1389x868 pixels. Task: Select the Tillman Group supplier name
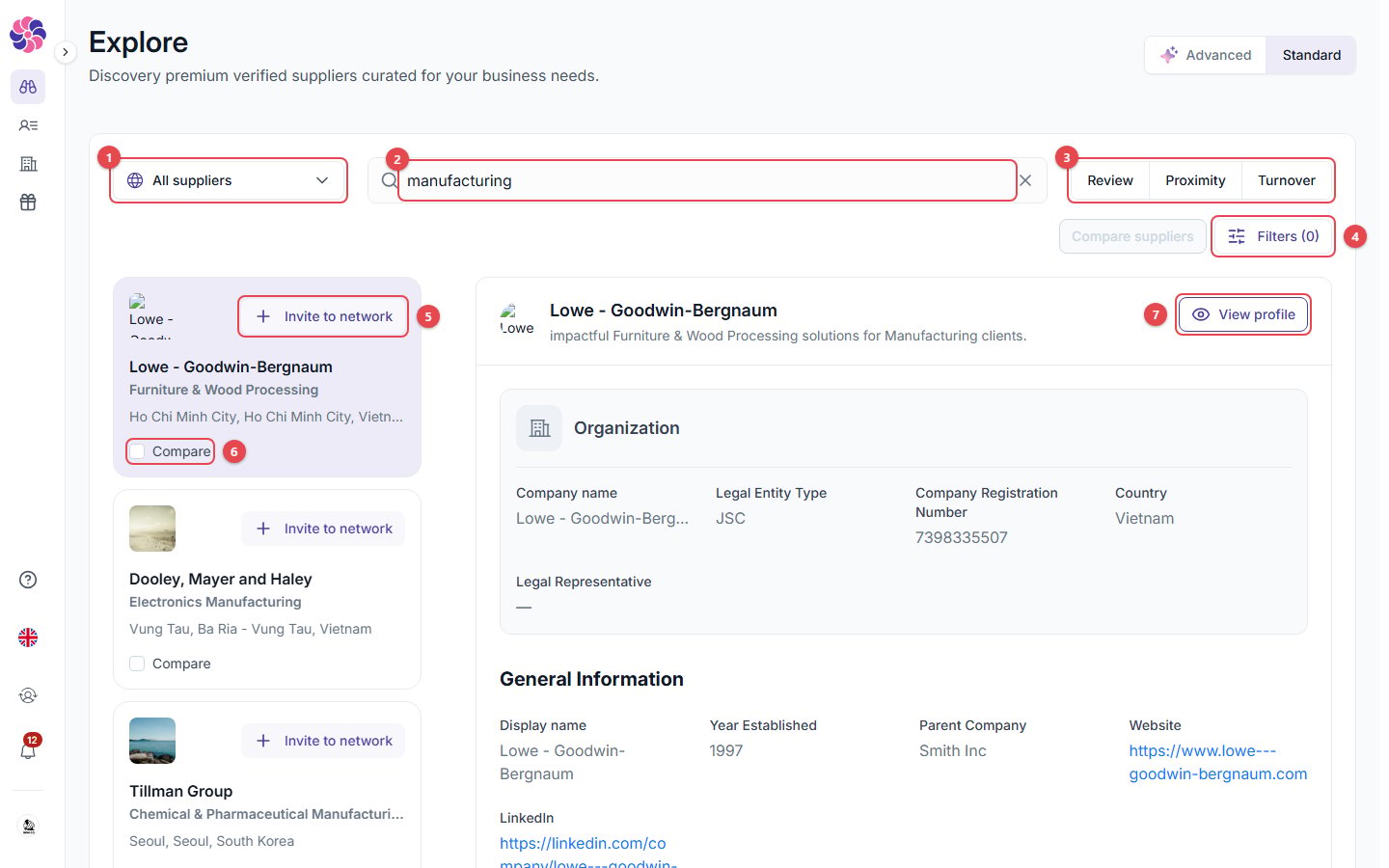pos(181,791)
